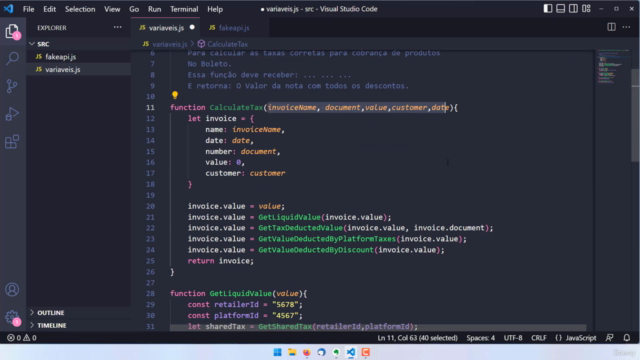The height and width of the screenshot is (360, 640).
Task: Select the variaveis.js editor tab
Action: (166, 28)
